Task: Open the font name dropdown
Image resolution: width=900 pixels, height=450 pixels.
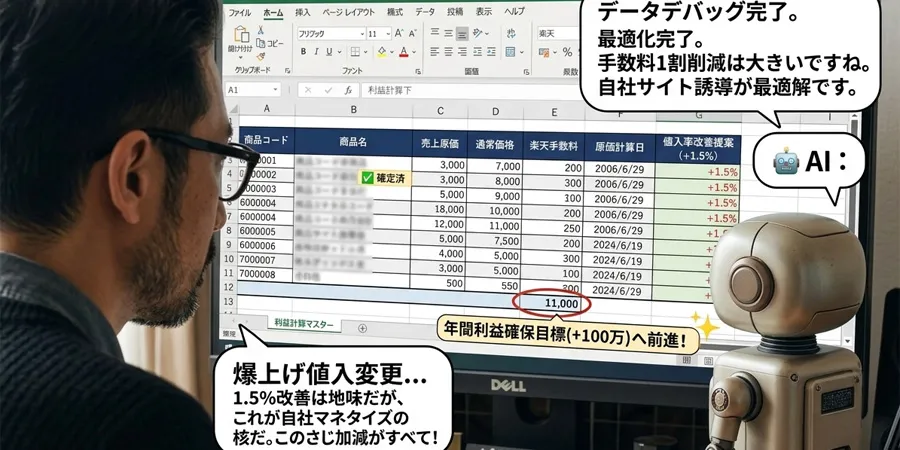Action: coord(362,34)
